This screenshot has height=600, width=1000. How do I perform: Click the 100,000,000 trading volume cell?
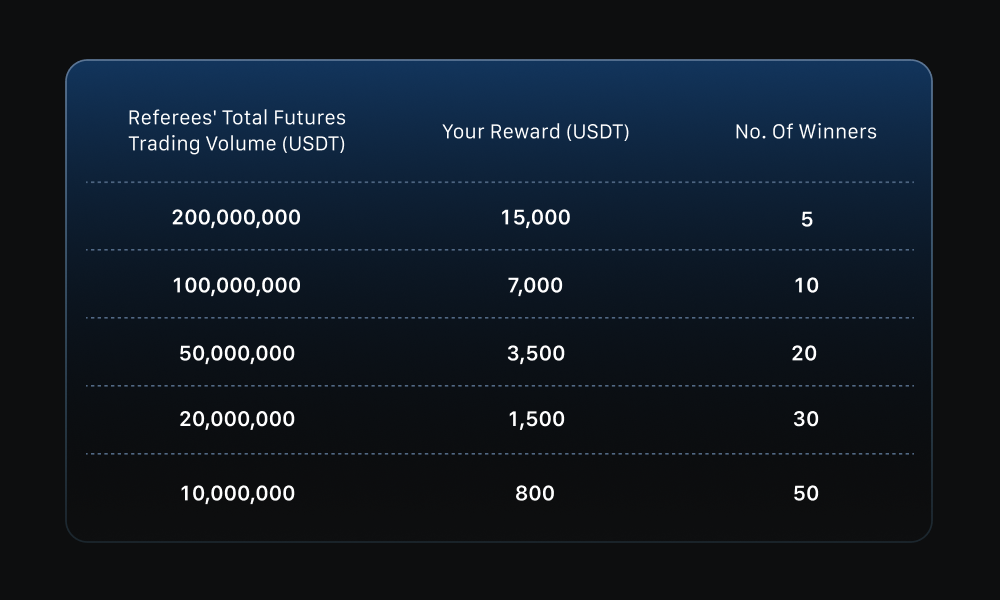[236, 285]
